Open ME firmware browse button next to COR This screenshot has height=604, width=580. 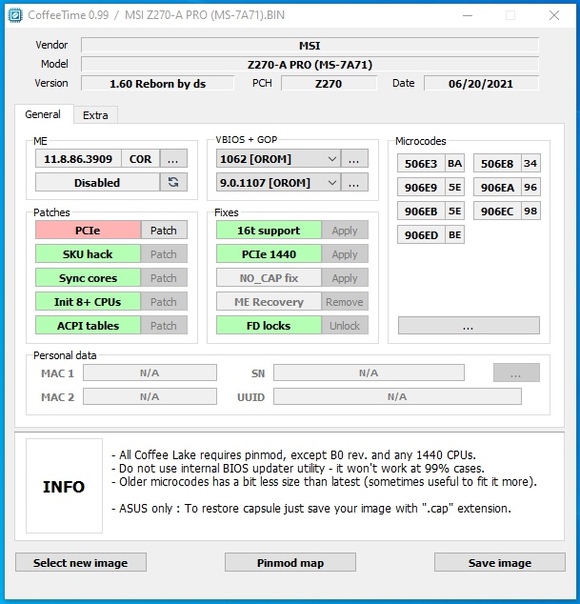(x=174, y=159)
